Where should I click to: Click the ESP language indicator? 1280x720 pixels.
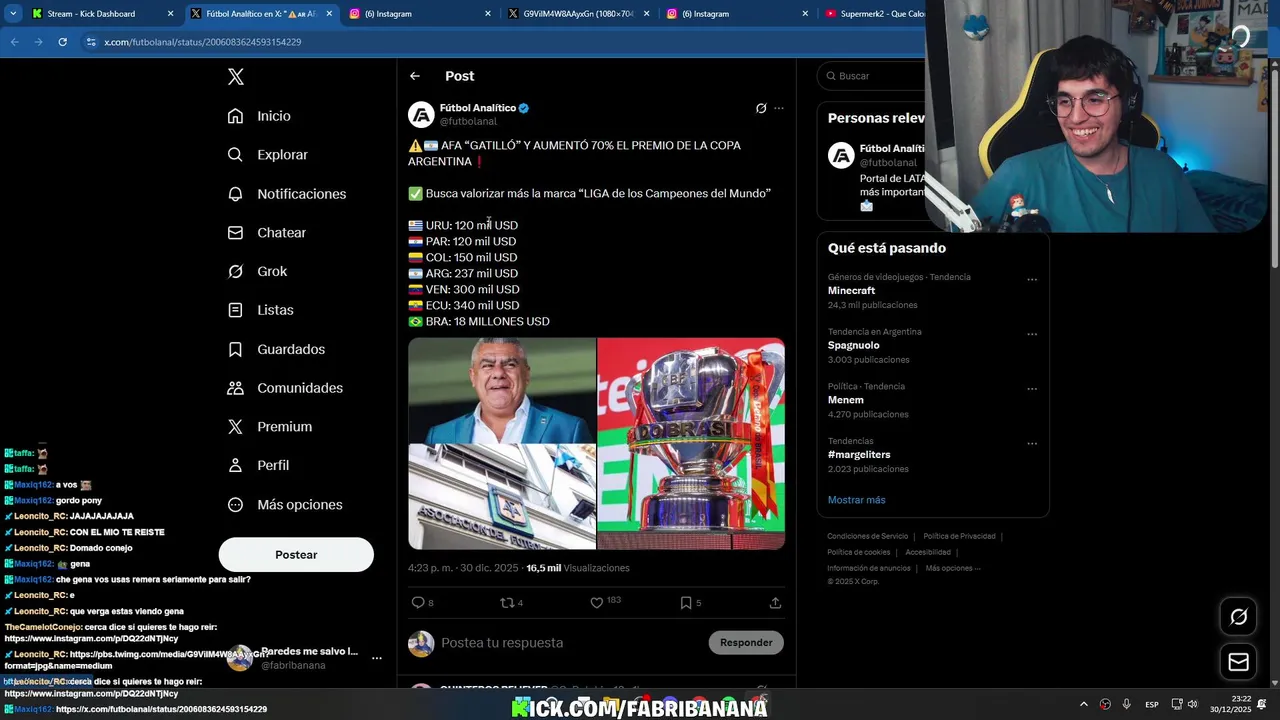pyautogui.click(x=1152, y=704)
